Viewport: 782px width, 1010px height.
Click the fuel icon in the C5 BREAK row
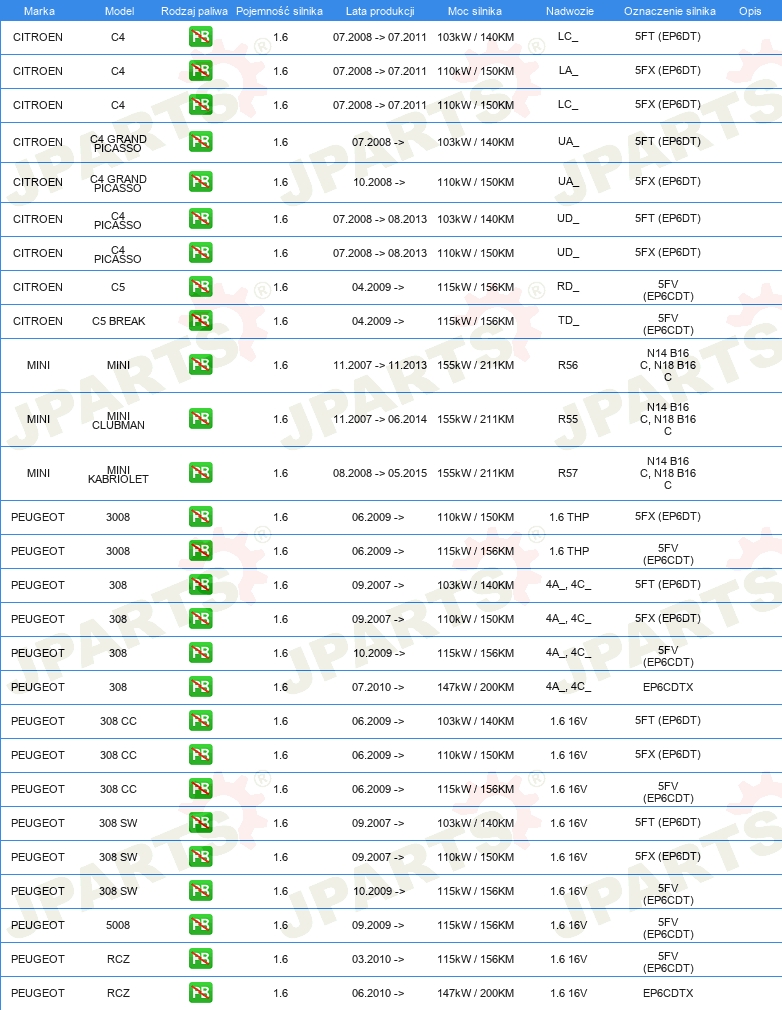coord(200,321)
